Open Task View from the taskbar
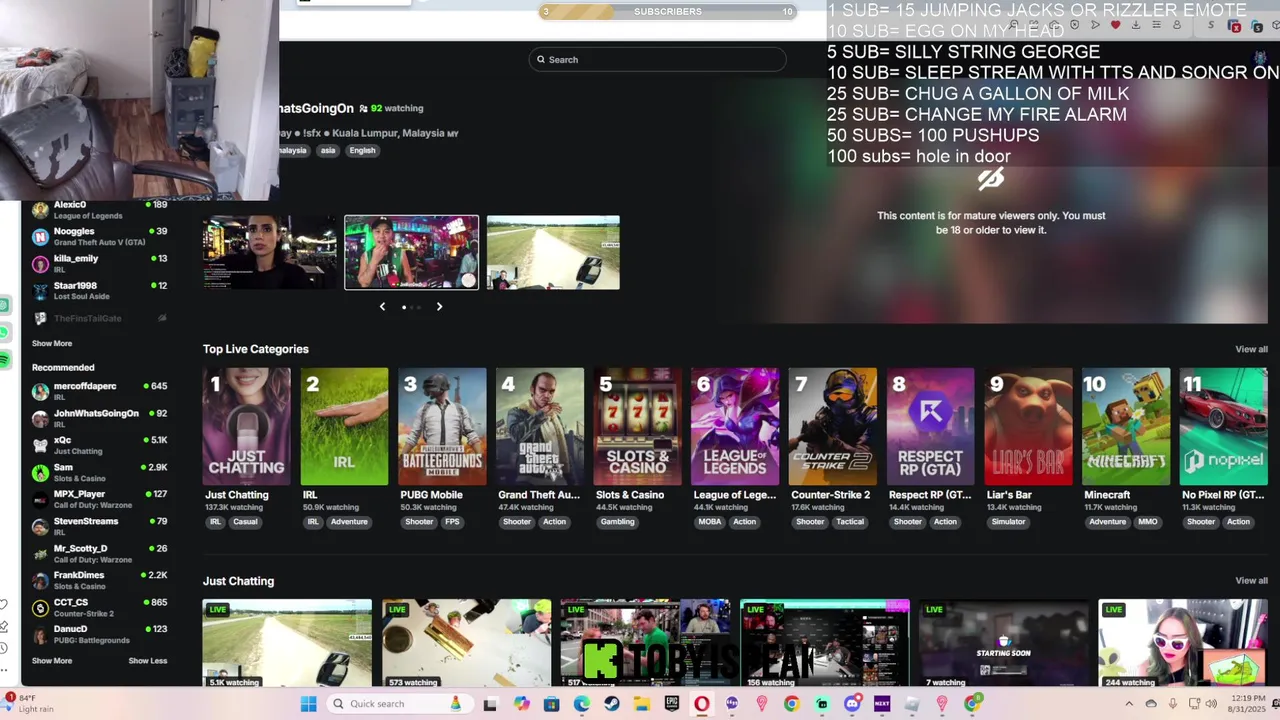This screenshot has height=720, width=1280. 490,704
